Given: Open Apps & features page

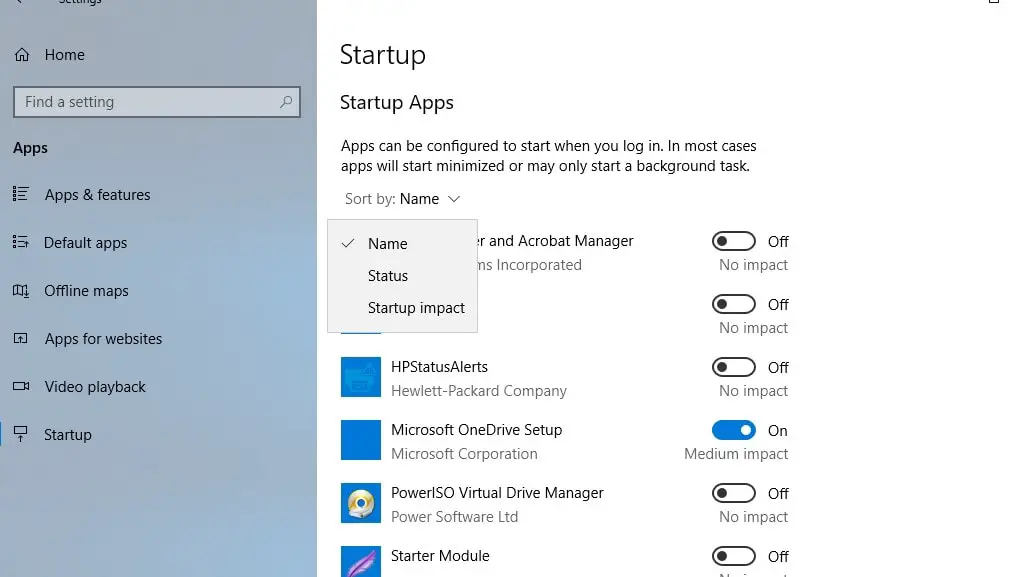Looking at the screenshot, I should 97,195.
